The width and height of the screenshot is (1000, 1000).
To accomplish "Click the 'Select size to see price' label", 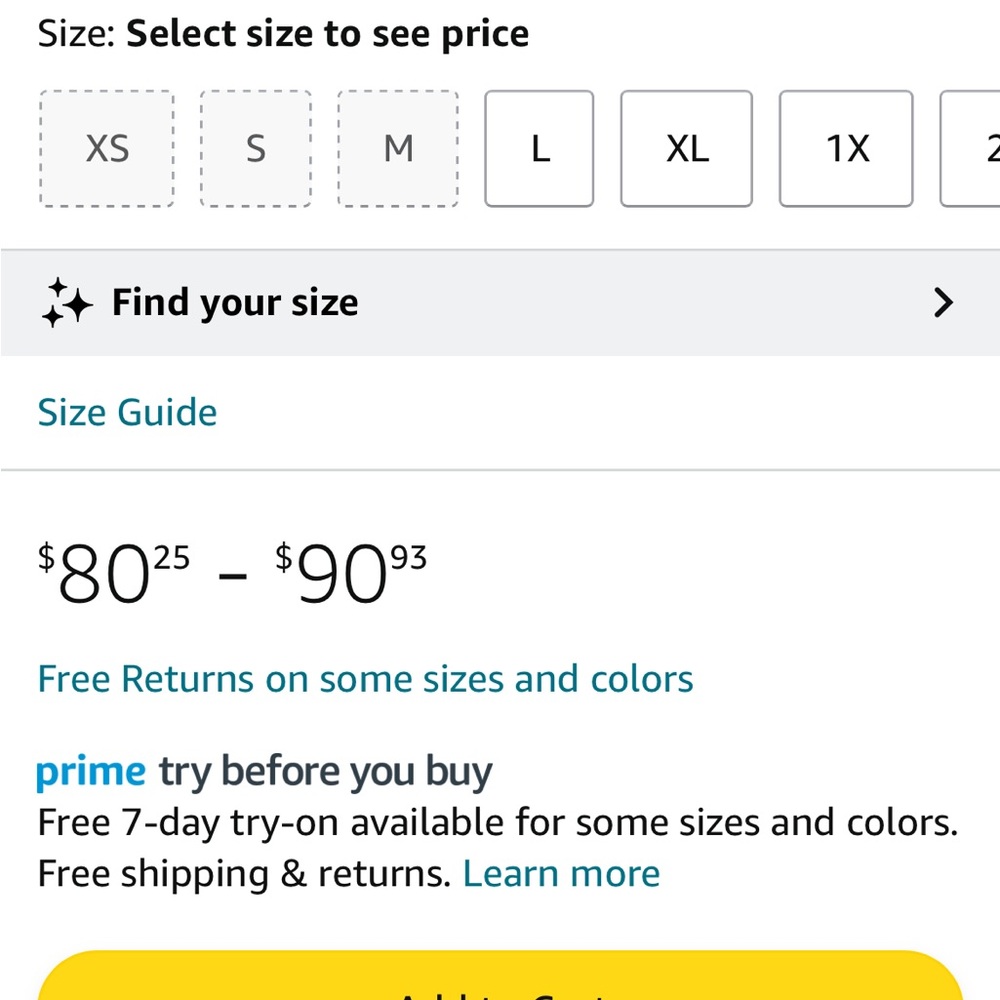I will coord(327,34).
